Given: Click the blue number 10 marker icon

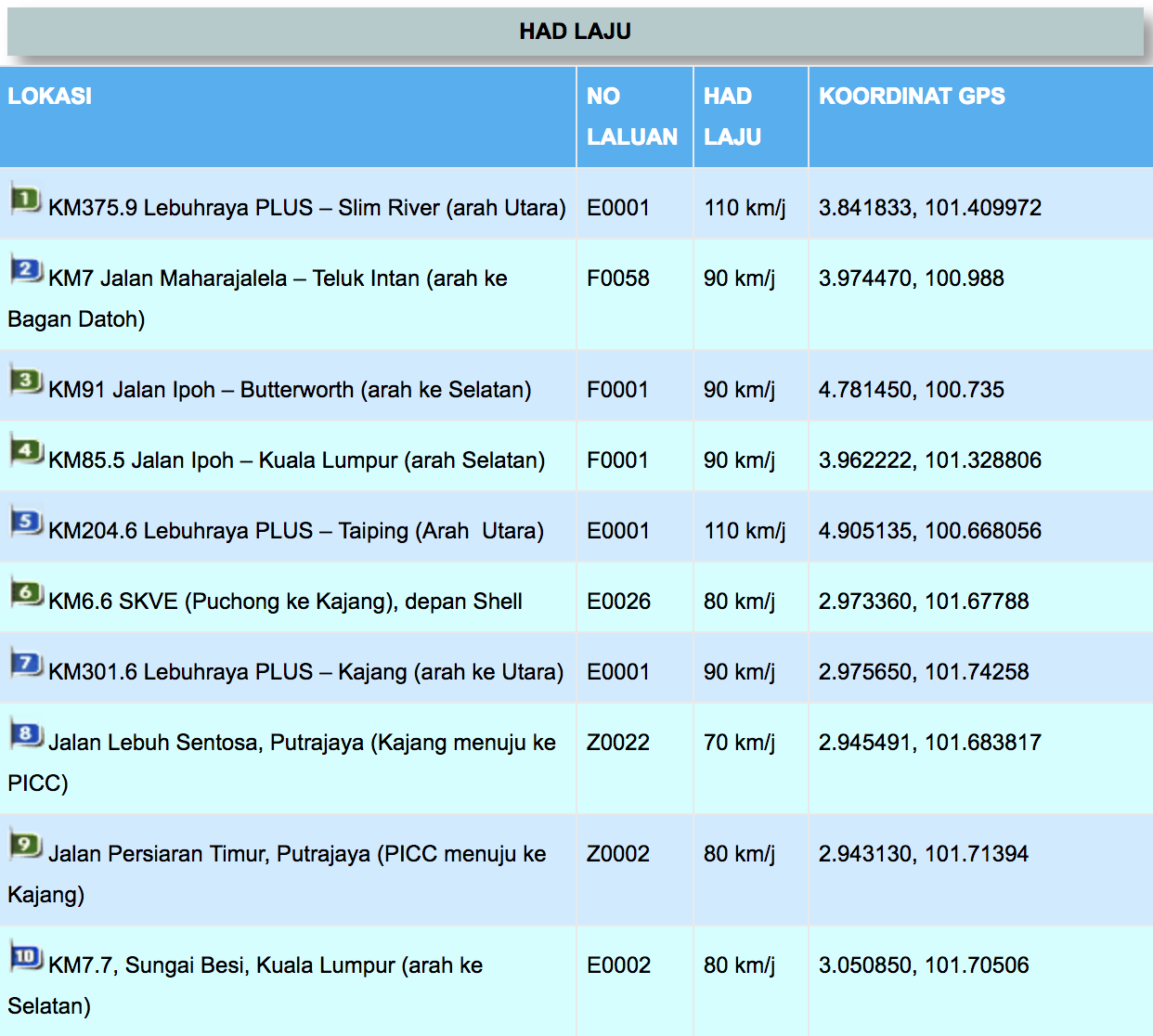Looking at the screenshot, I should (26, 956).
